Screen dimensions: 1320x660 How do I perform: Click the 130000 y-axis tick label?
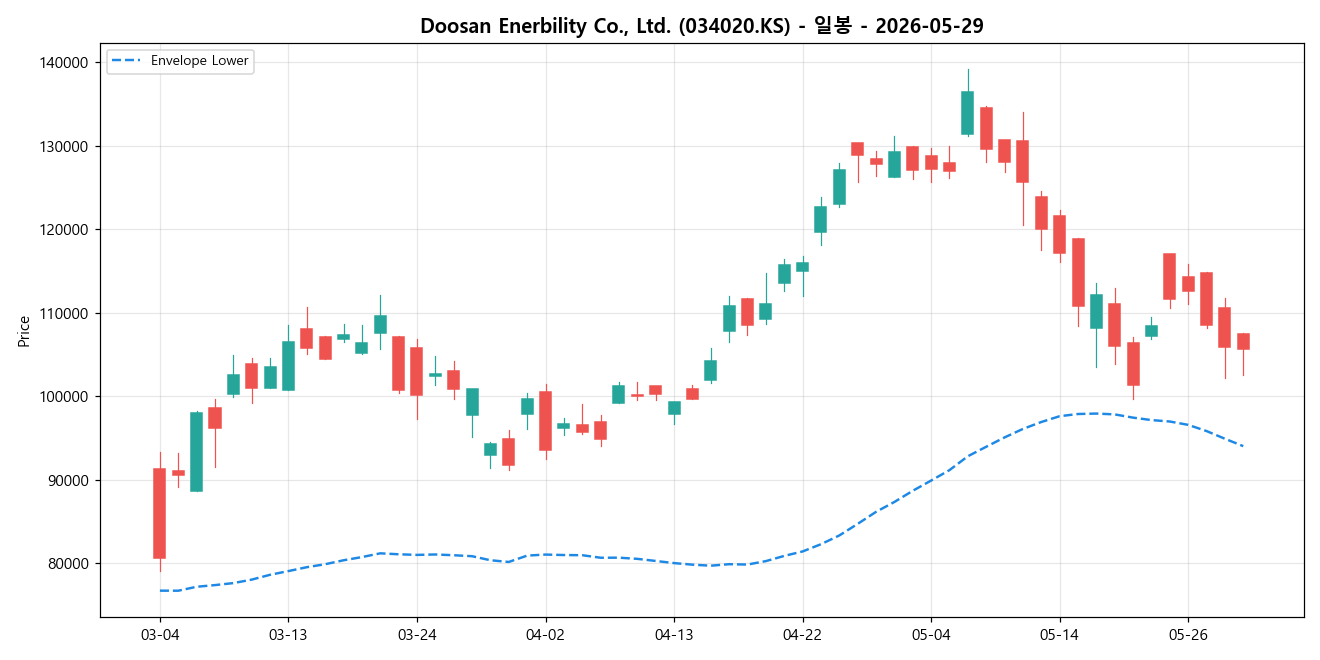pos(64,146)
